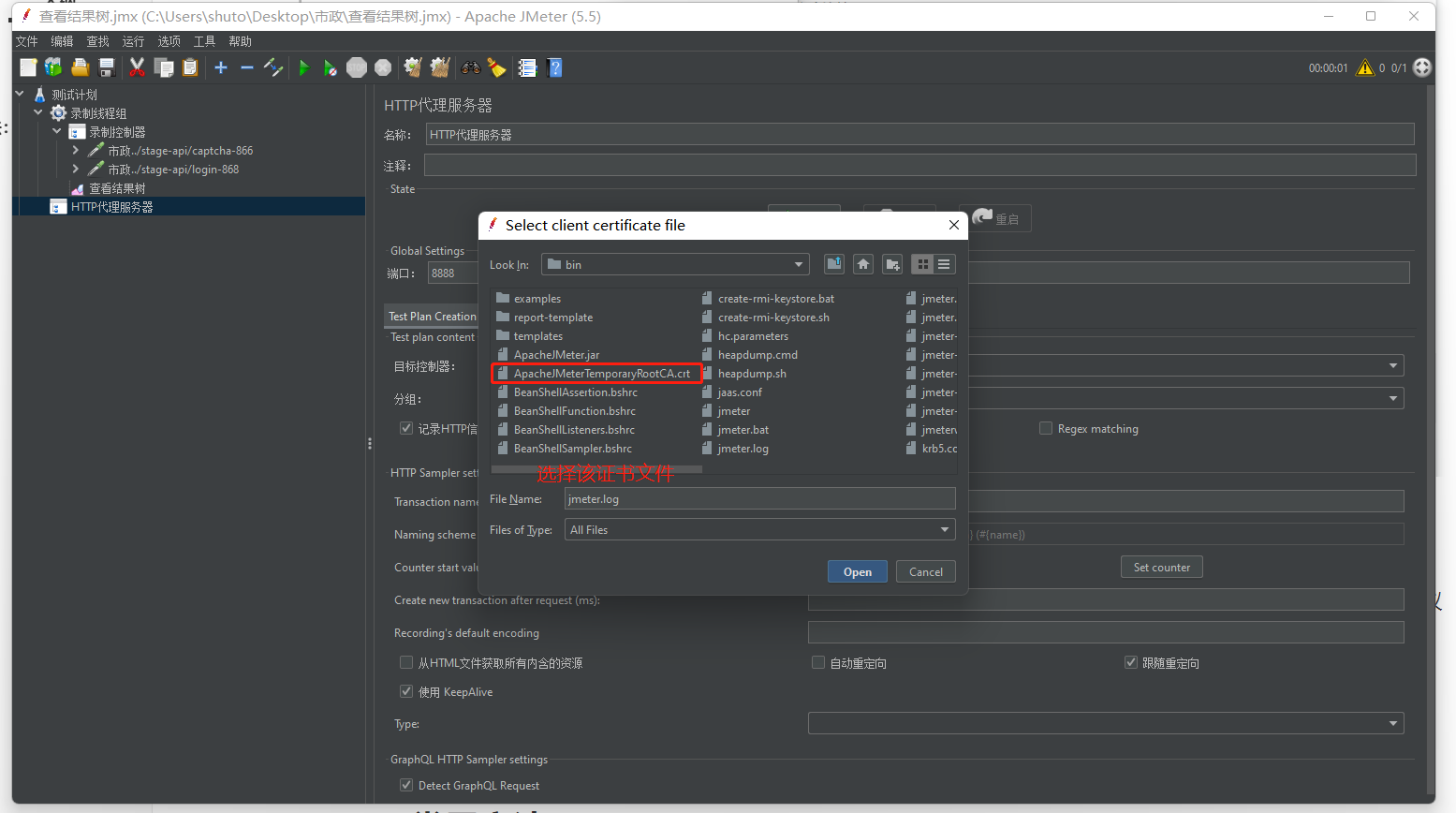The height and width of the screenshot is (813, 1456).
Task: Open Search with the binoculars icon
Action: coord(470,67)
